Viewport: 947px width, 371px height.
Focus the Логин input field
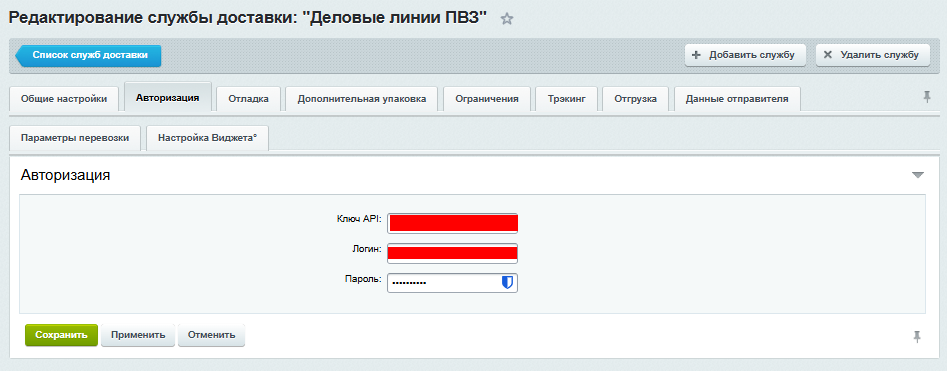452,253
